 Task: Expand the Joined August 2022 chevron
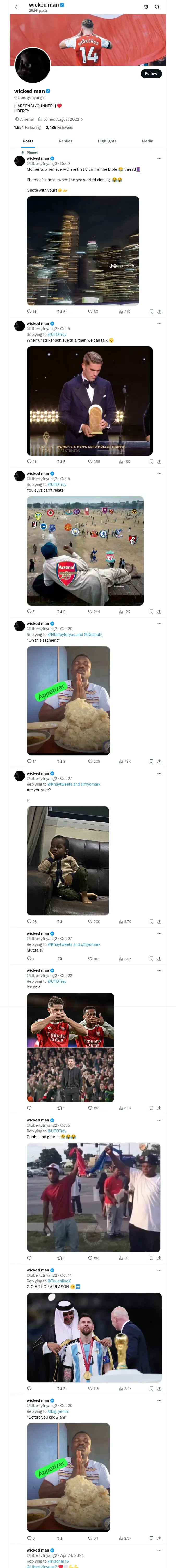[x=82, y=119]
